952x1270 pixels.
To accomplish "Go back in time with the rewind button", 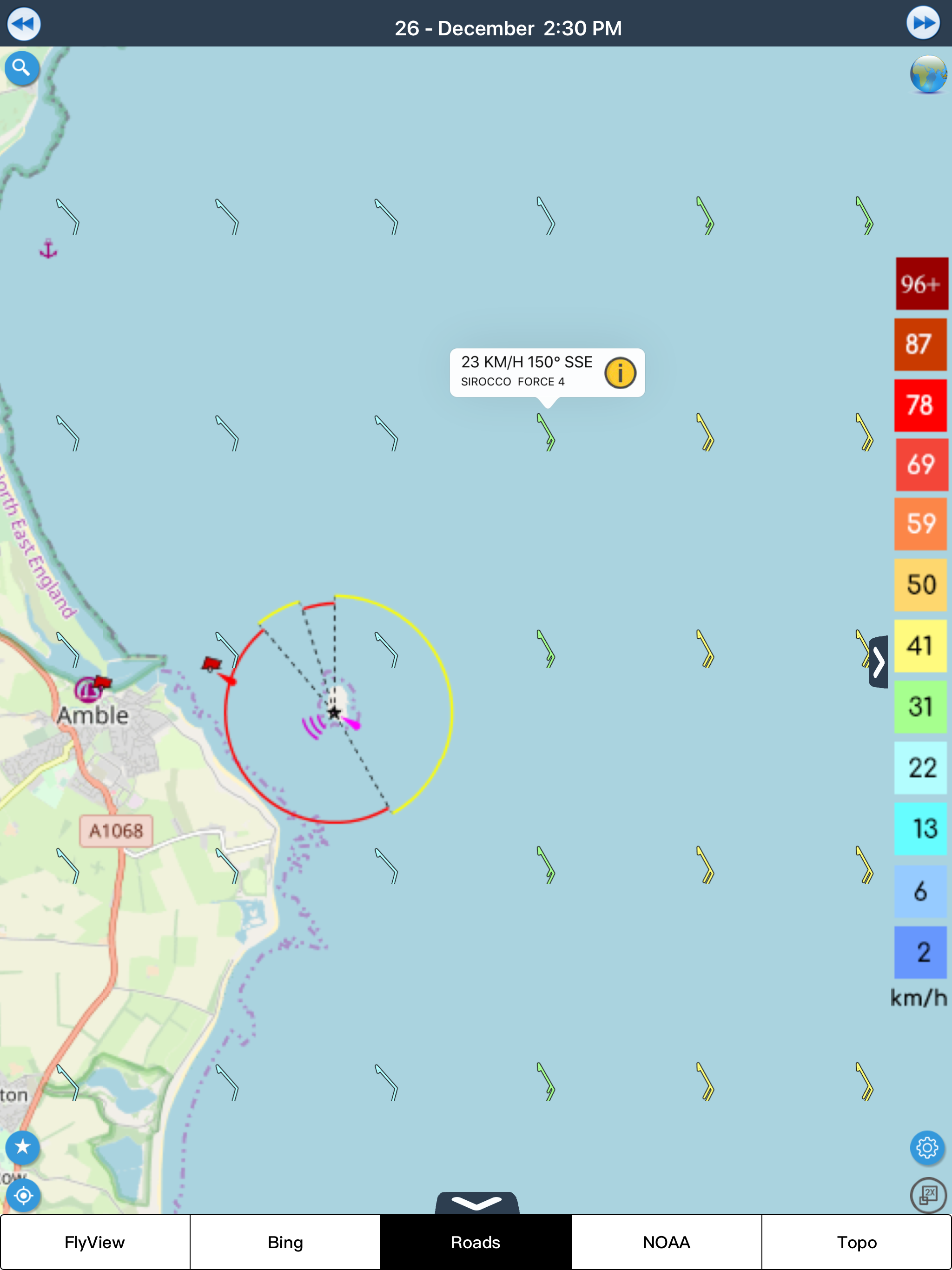I will point(24,24).
